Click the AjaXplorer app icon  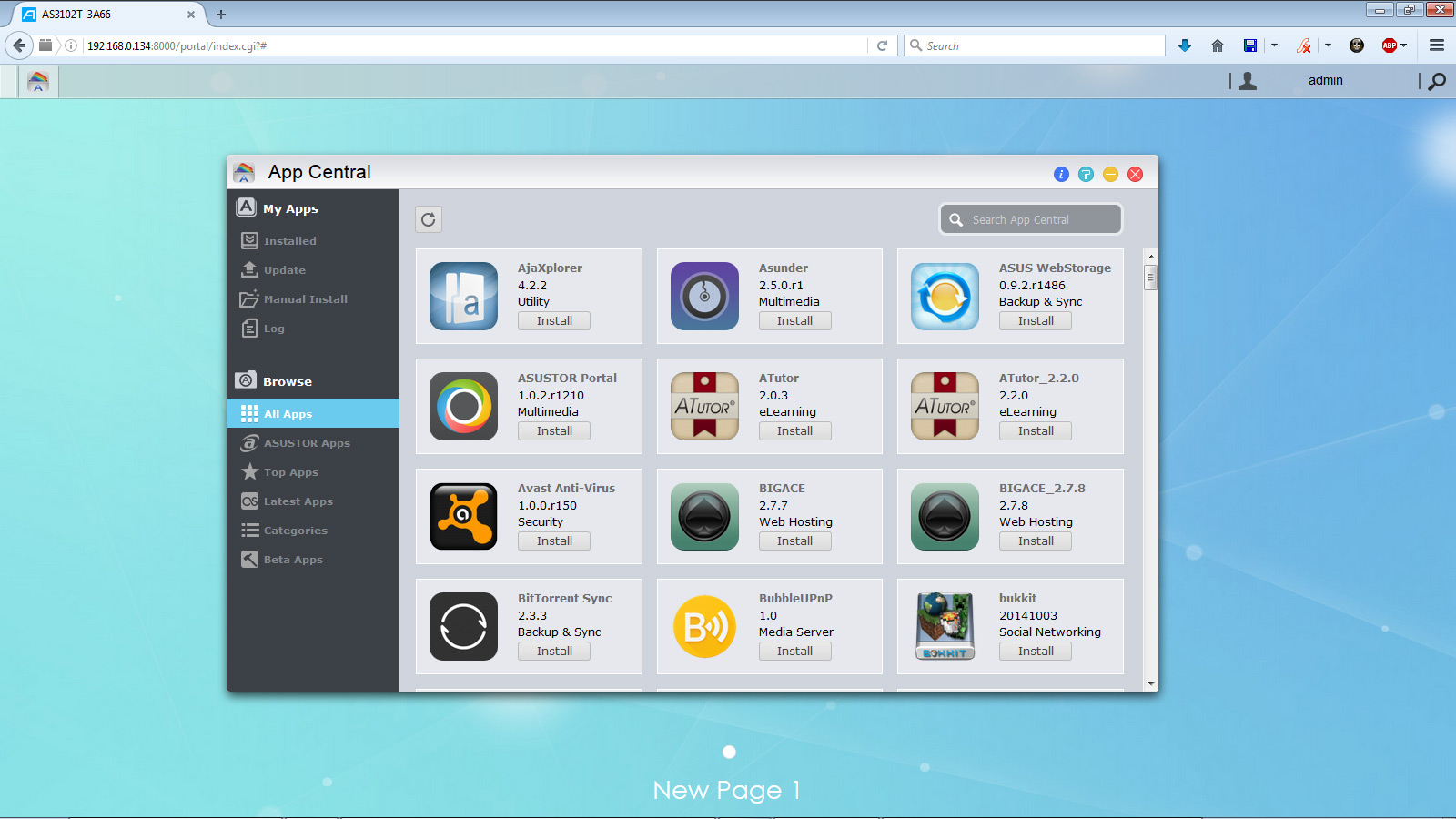(x=463, y=296)
